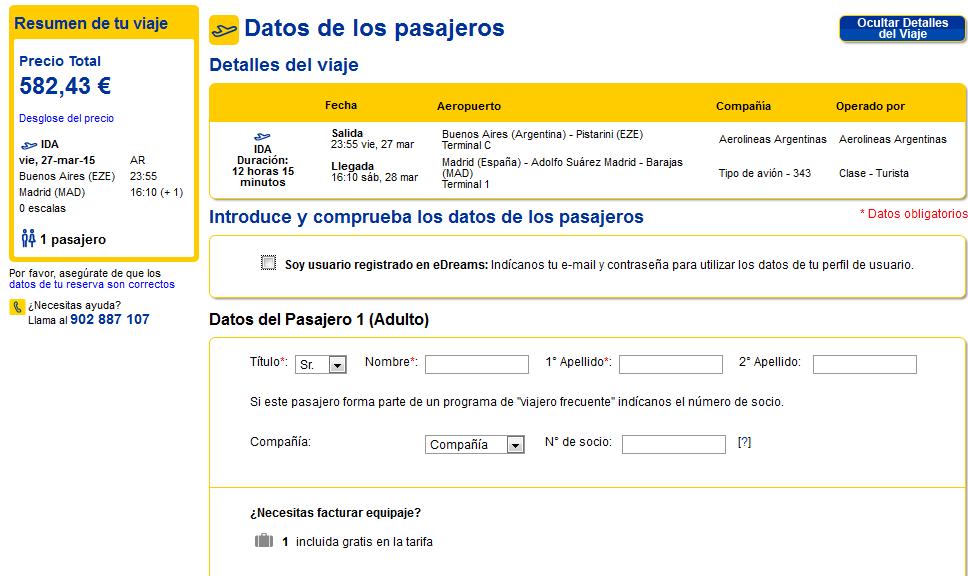
Task: Focus the Nombre text field
Action: pyautogui.click(x=477, y=364)
